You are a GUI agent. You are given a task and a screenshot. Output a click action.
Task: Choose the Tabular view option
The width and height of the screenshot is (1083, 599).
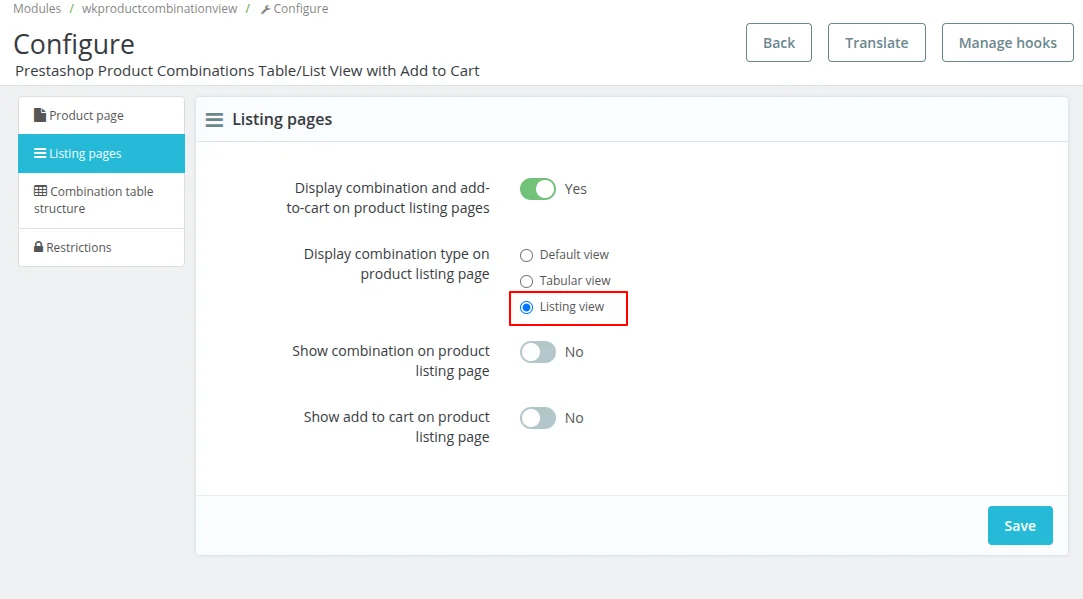527,281
